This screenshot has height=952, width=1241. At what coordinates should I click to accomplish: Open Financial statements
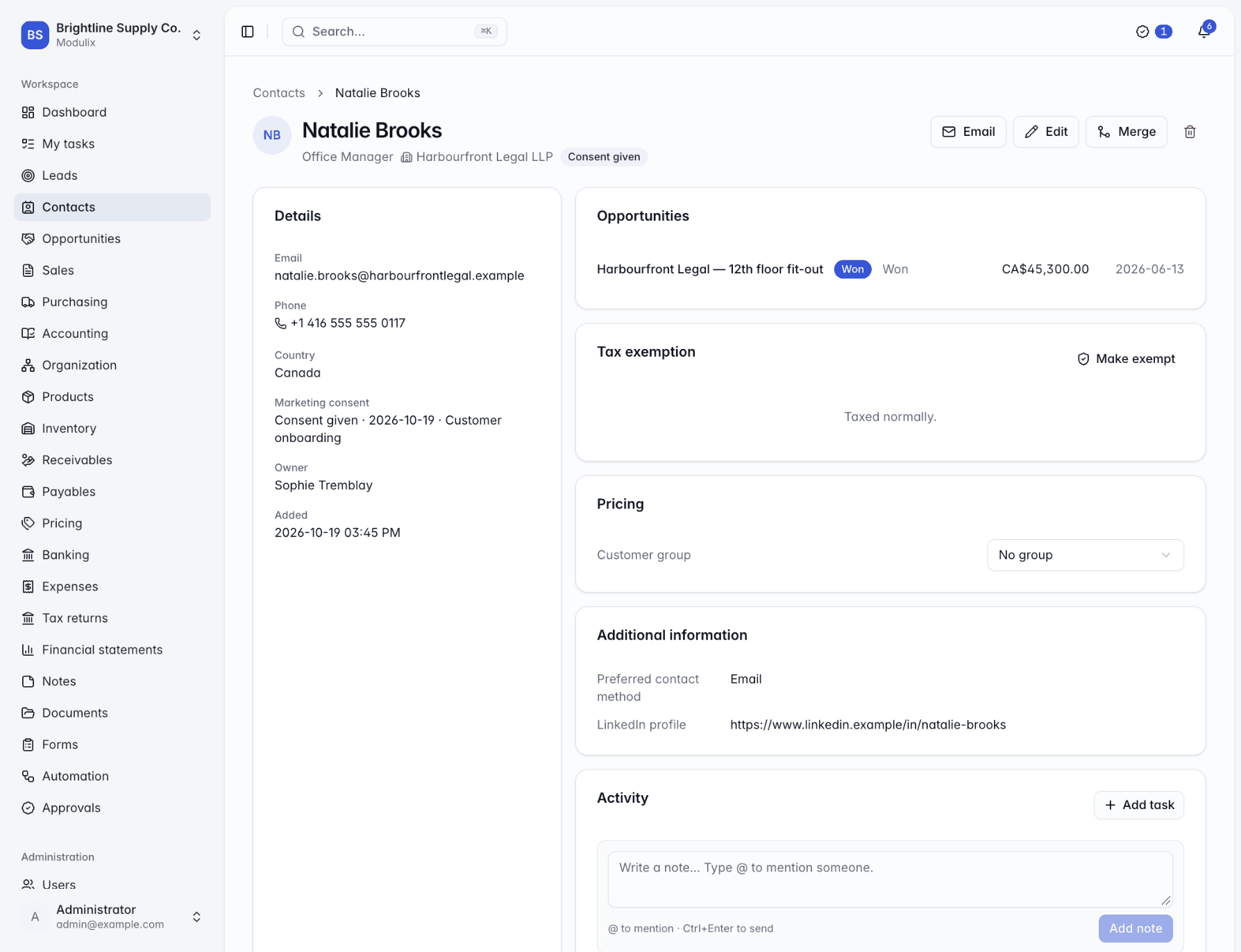click(x=112, y=649)
